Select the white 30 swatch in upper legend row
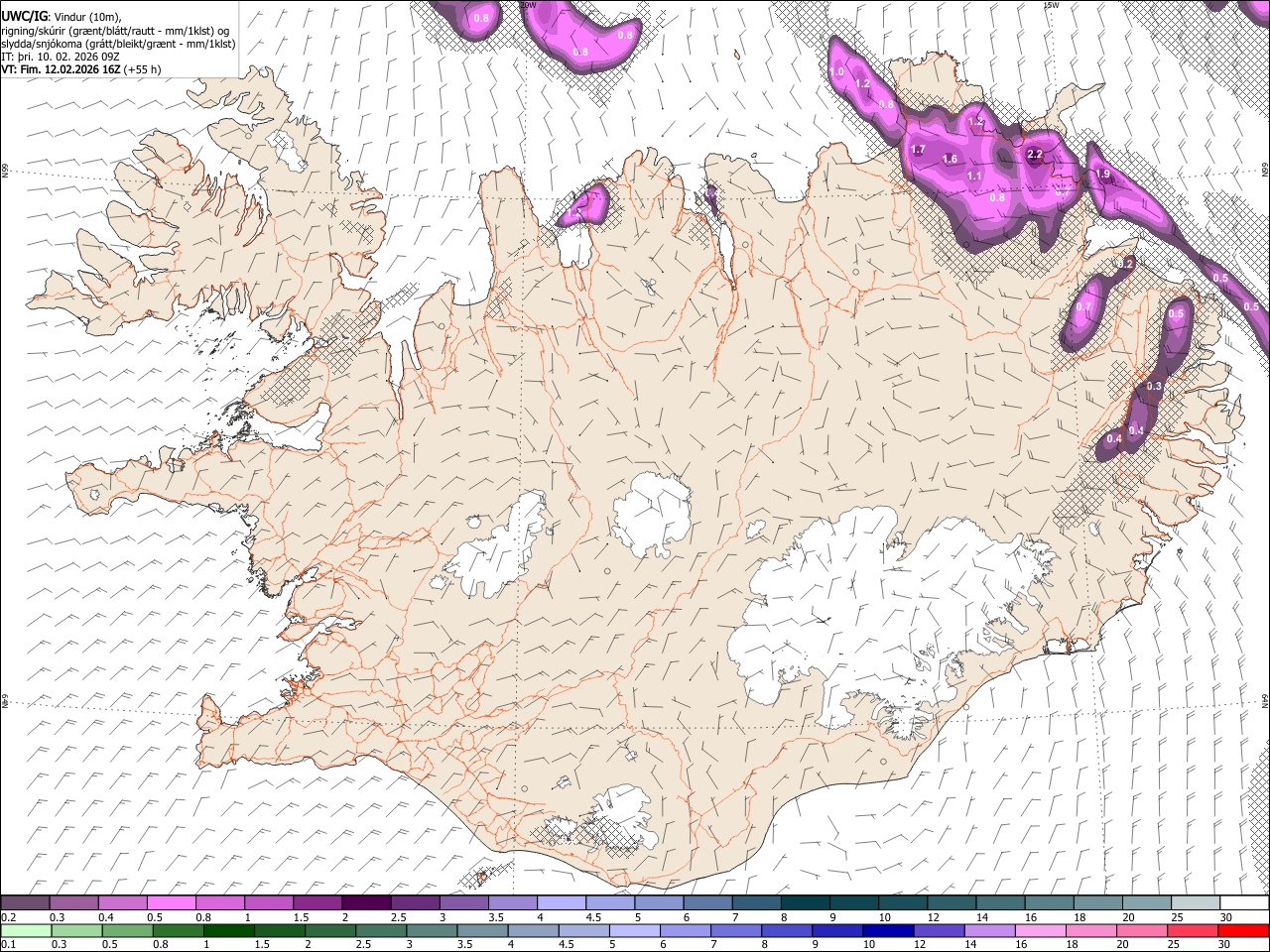The image size is (1270, 952). point(1243,903)
